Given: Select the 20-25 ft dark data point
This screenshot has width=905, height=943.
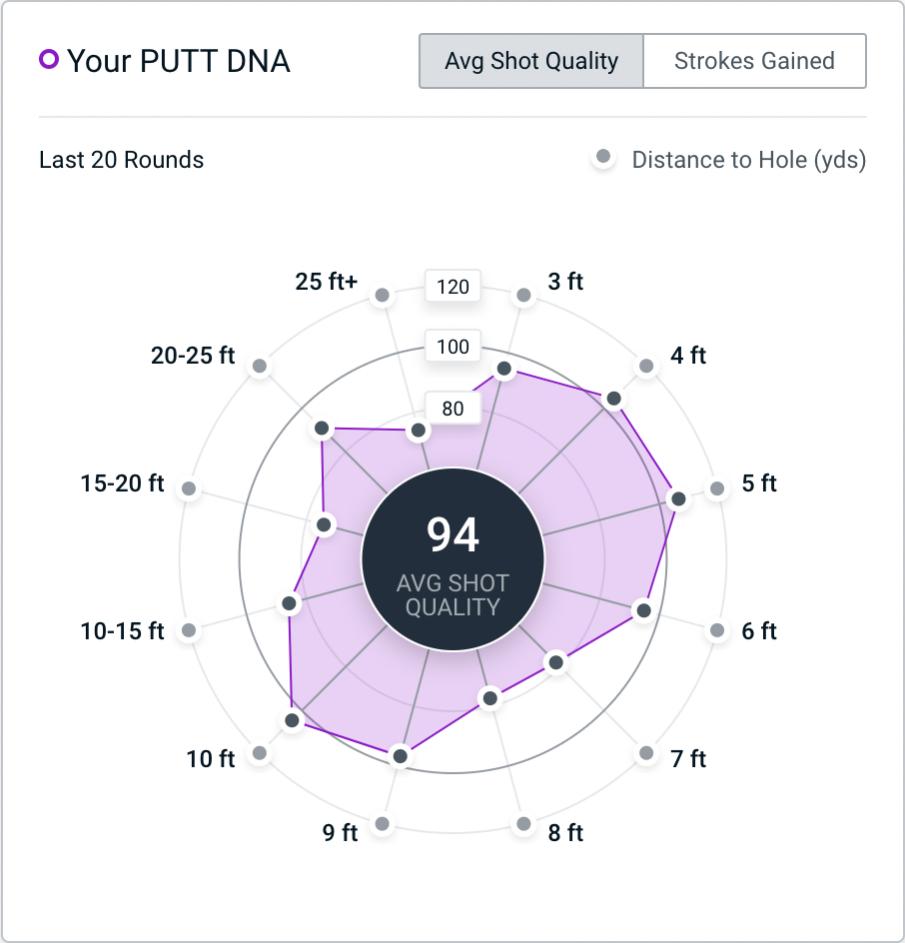Looking at the screenshot, I should tap(322, 428).
